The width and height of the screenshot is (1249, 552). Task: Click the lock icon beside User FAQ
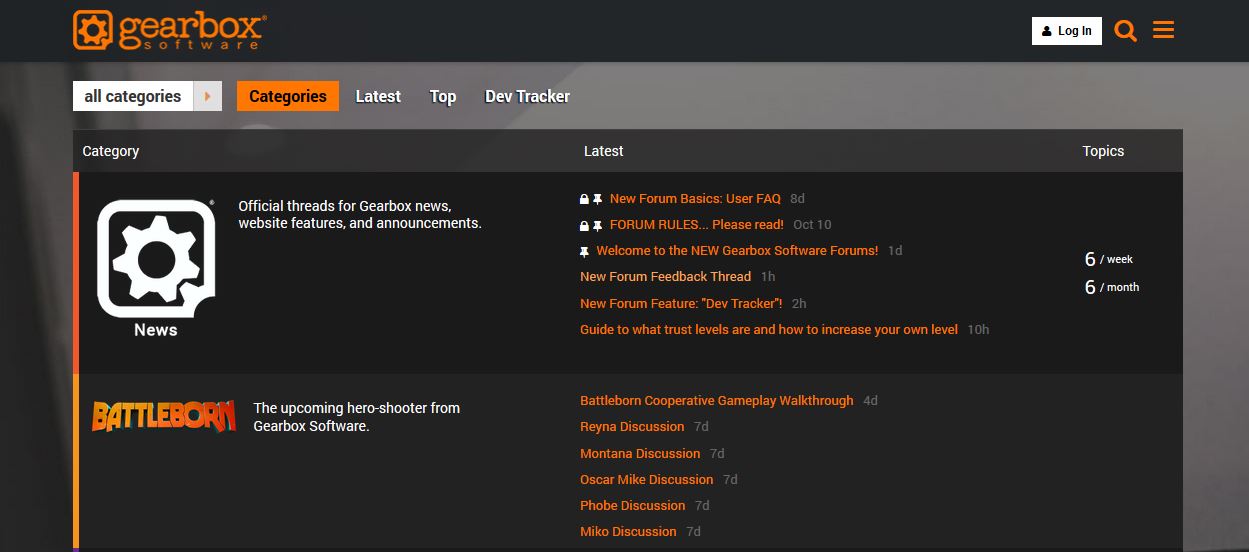[x=585, y=199]
